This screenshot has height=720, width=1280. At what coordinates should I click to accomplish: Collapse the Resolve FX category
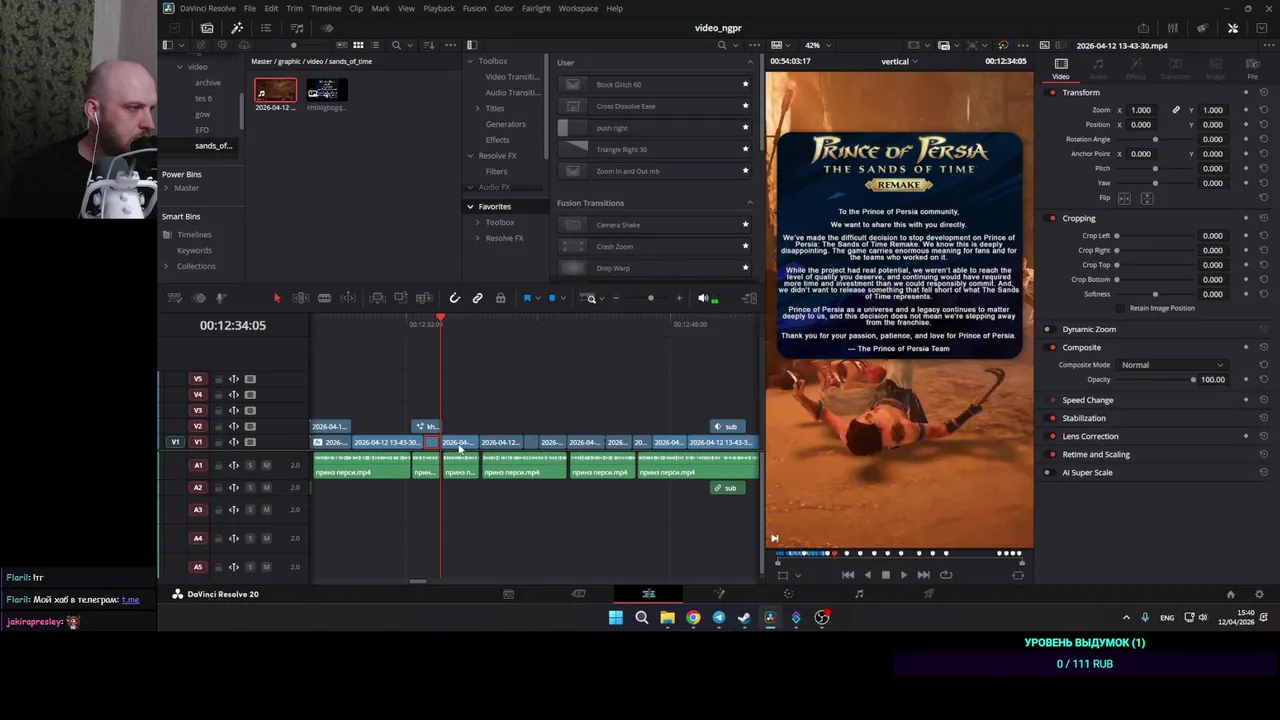coord(470,156)
